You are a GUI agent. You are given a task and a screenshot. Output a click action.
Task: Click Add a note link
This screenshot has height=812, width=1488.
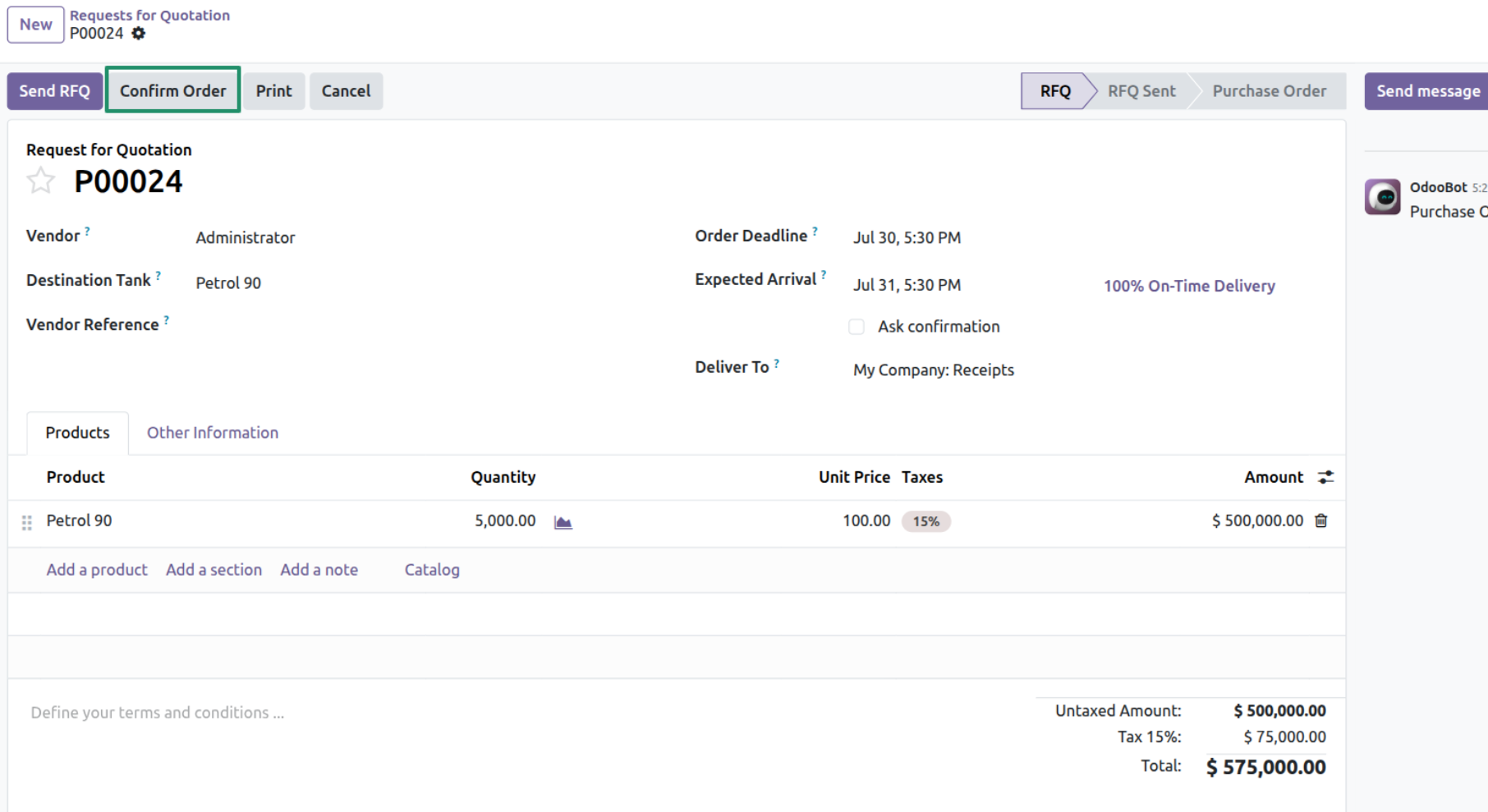[319, 570]
